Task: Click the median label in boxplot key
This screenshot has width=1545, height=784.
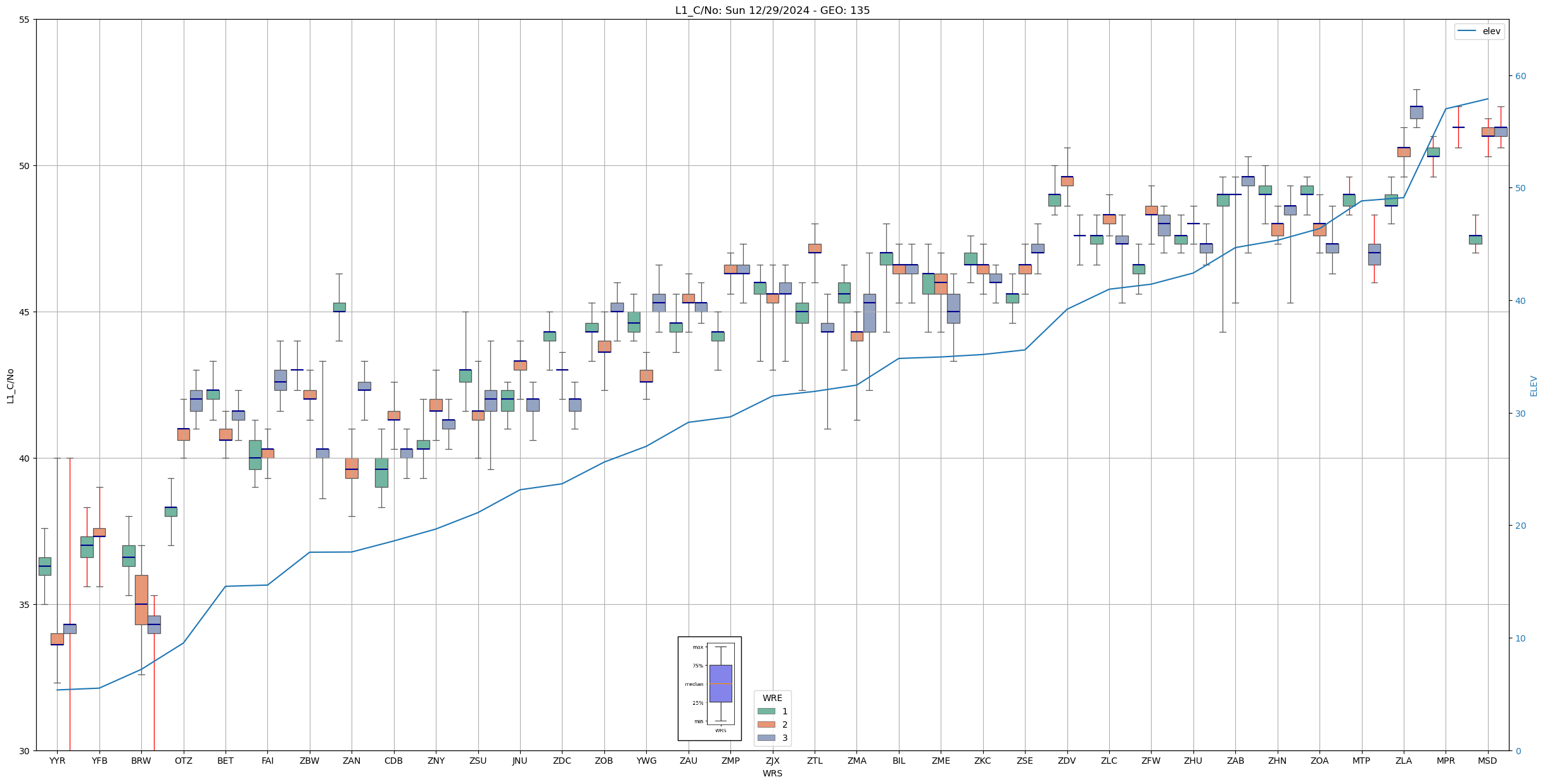Action: [694, 684]
